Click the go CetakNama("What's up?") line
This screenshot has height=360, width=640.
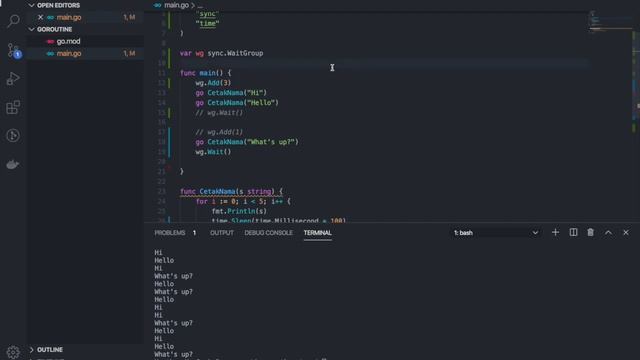point(247,142)
